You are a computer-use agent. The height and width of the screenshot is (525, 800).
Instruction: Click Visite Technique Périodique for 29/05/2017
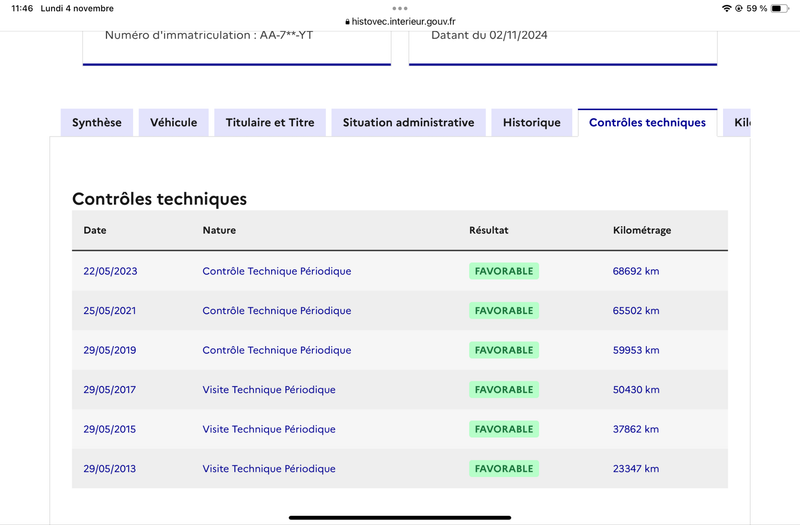[269, 389]
